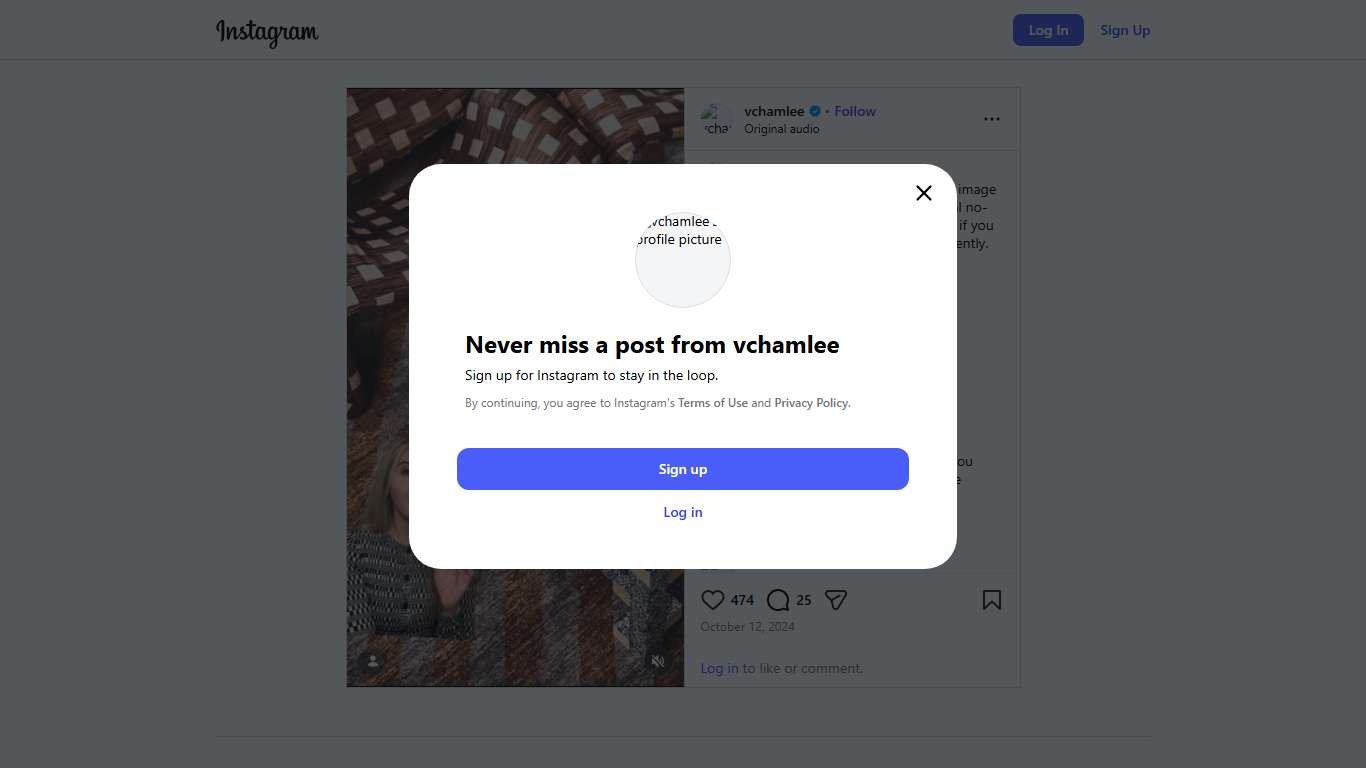1366x768 pixels.
Task: Click Log in link in the dialog
Action: point(683,512)
